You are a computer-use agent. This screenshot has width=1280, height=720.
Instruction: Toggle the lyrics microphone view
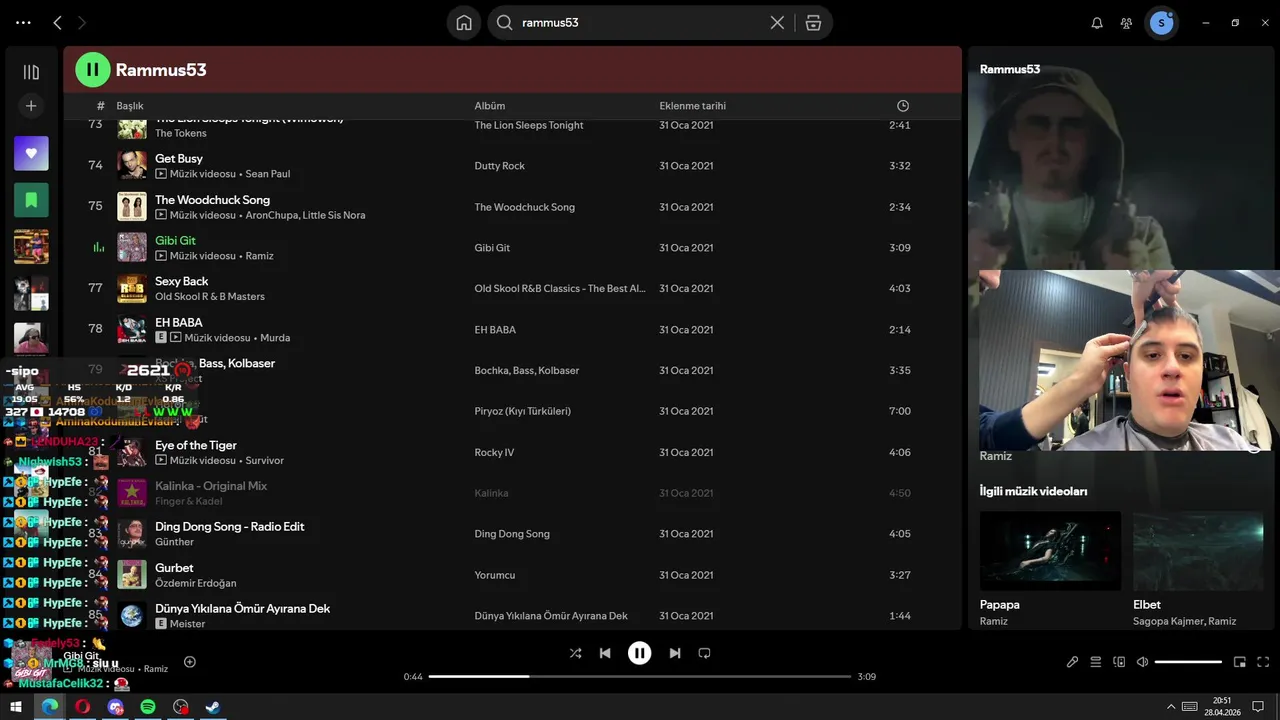click(1072, 662)
